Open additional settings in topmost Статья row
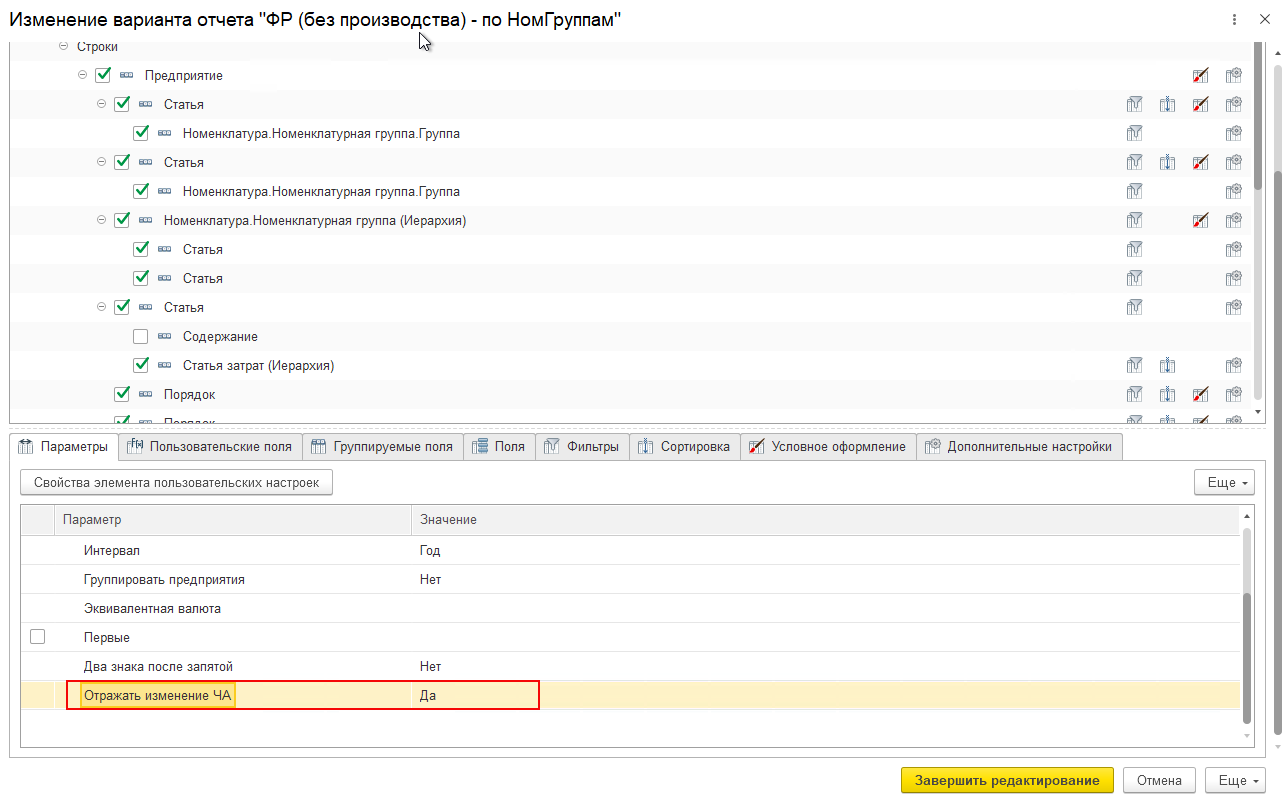 (x=1233, y=104)
